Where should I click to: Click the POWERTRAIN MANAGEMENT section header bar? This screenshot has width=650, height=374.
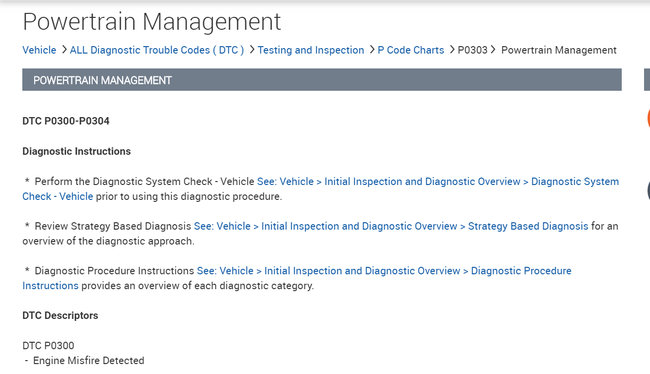[322, 80]
